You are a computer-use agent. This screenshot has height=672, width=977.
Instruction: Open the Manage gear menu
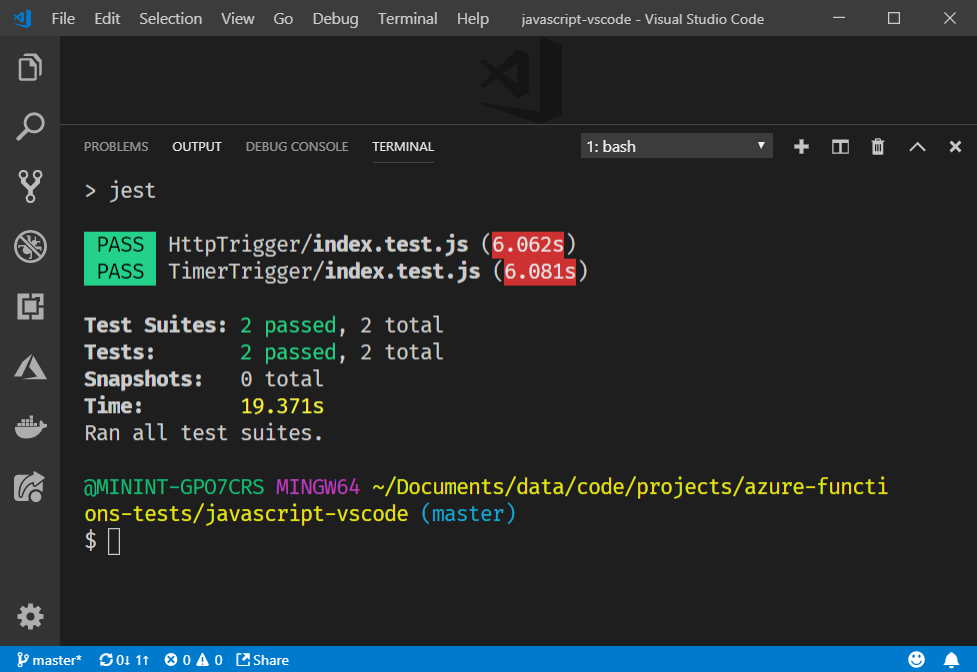click(30, 617)
